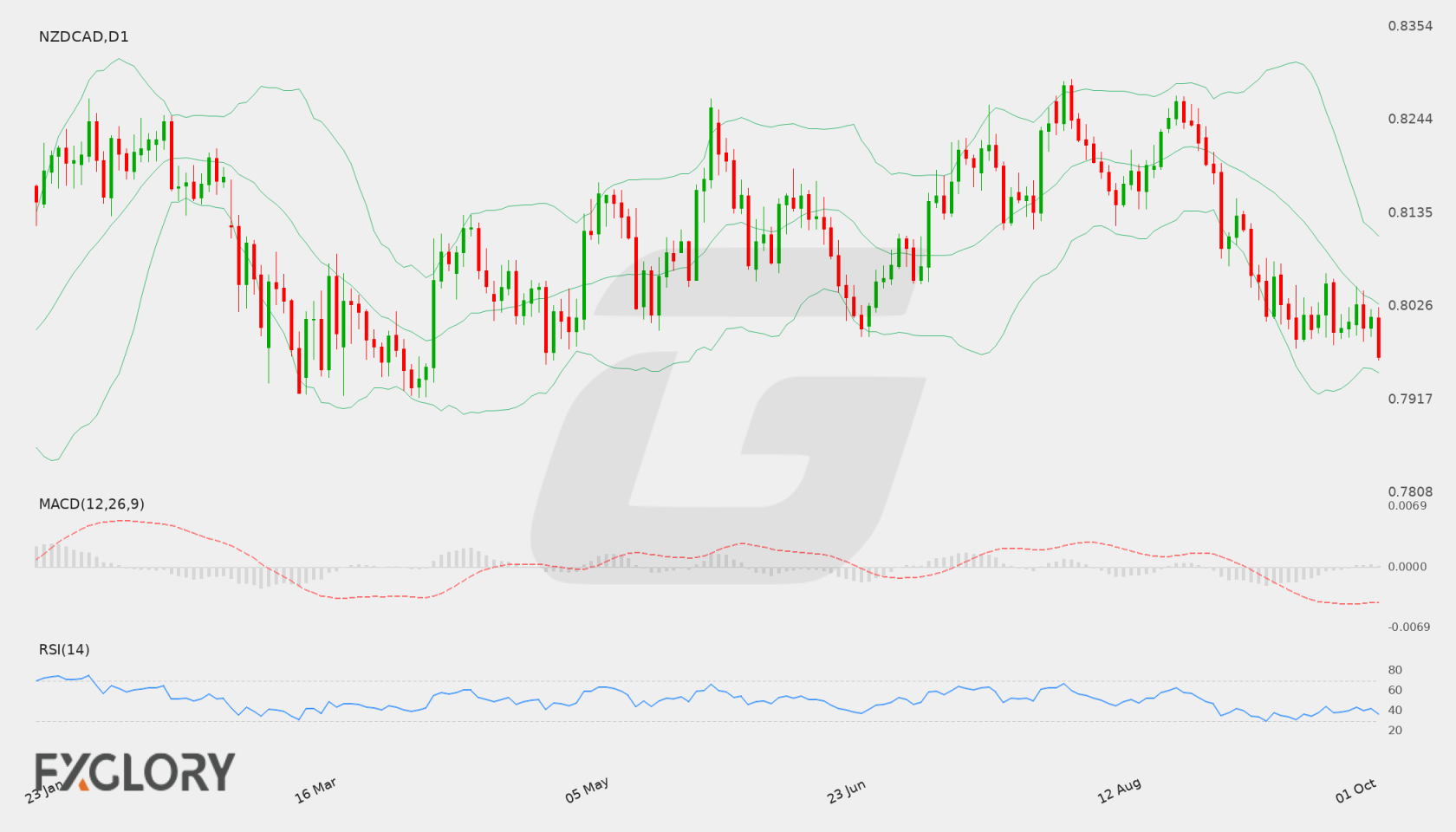Click the RSI 60 level label
This screenshot has height=832, width=1456.
(x=1394, y=690)
